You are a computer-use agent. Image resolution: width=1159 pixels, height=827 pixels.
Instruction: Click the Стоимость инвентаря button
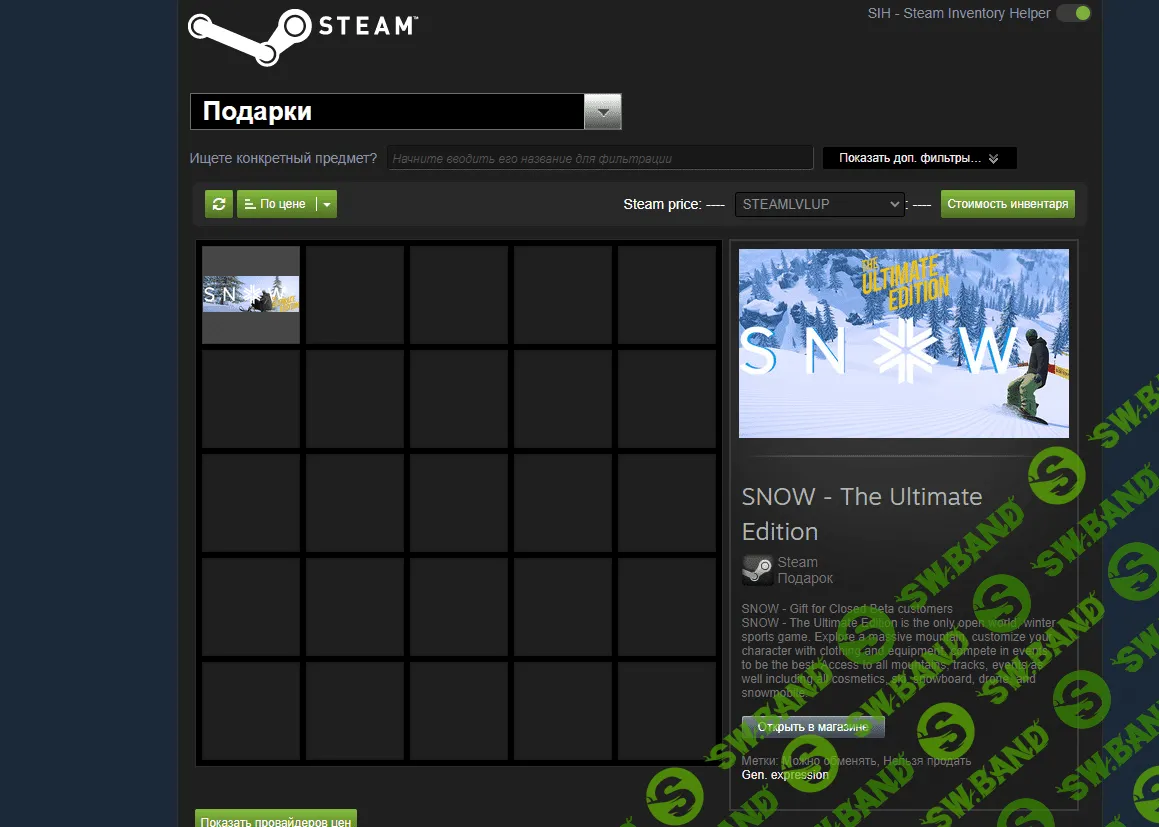coord(1007,203)
